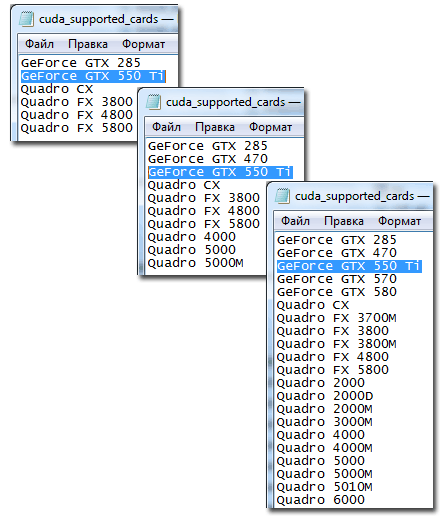
Task: Click GeForce GTX 470 in the middle window
Action: [208, 159]
